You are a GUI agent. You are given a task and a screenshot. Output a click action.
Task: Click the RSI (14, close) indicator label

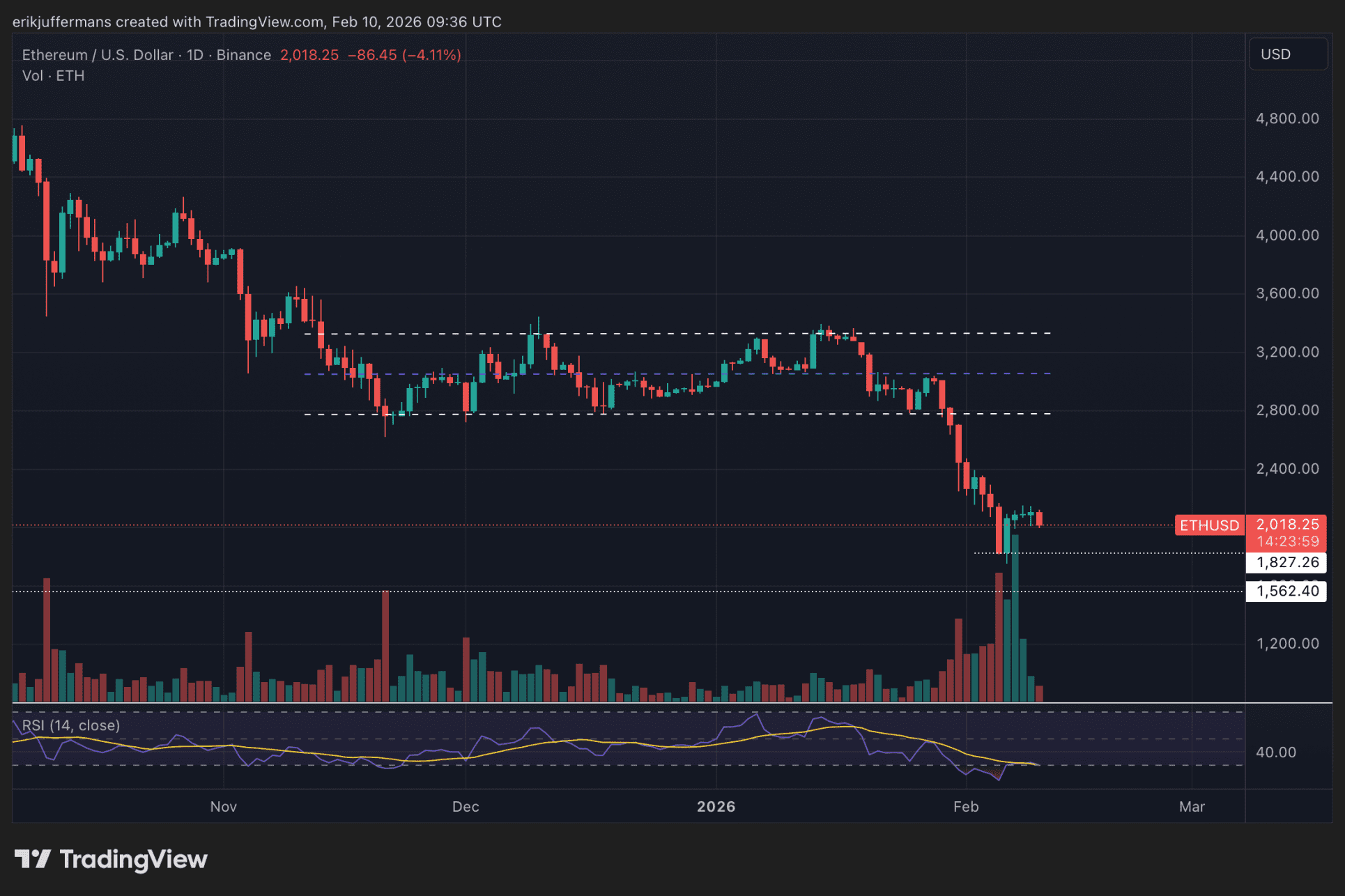click(x=71, y=725)
